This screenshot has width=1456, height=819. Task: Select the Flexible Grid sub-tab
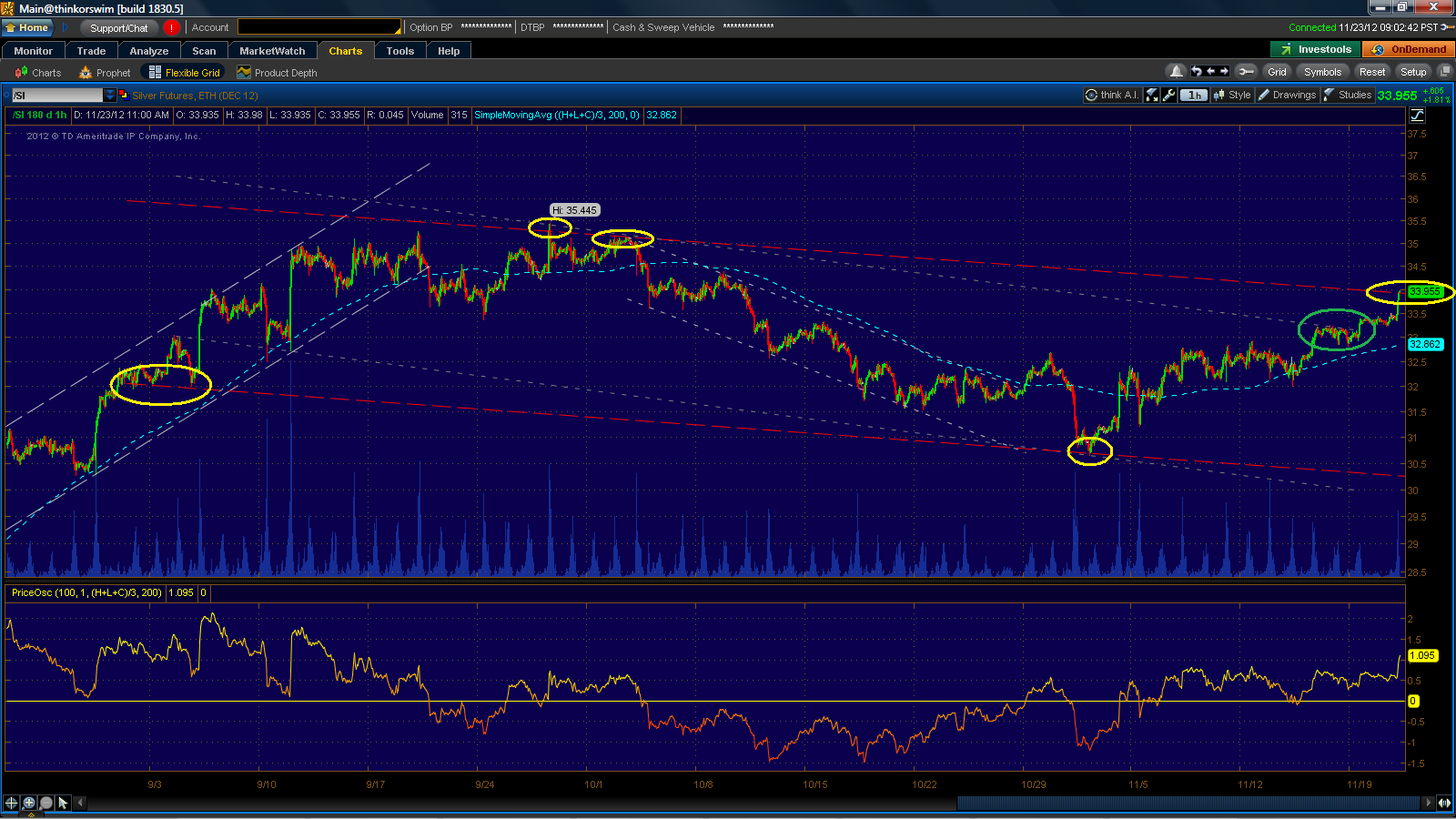(x=185, y=73)
